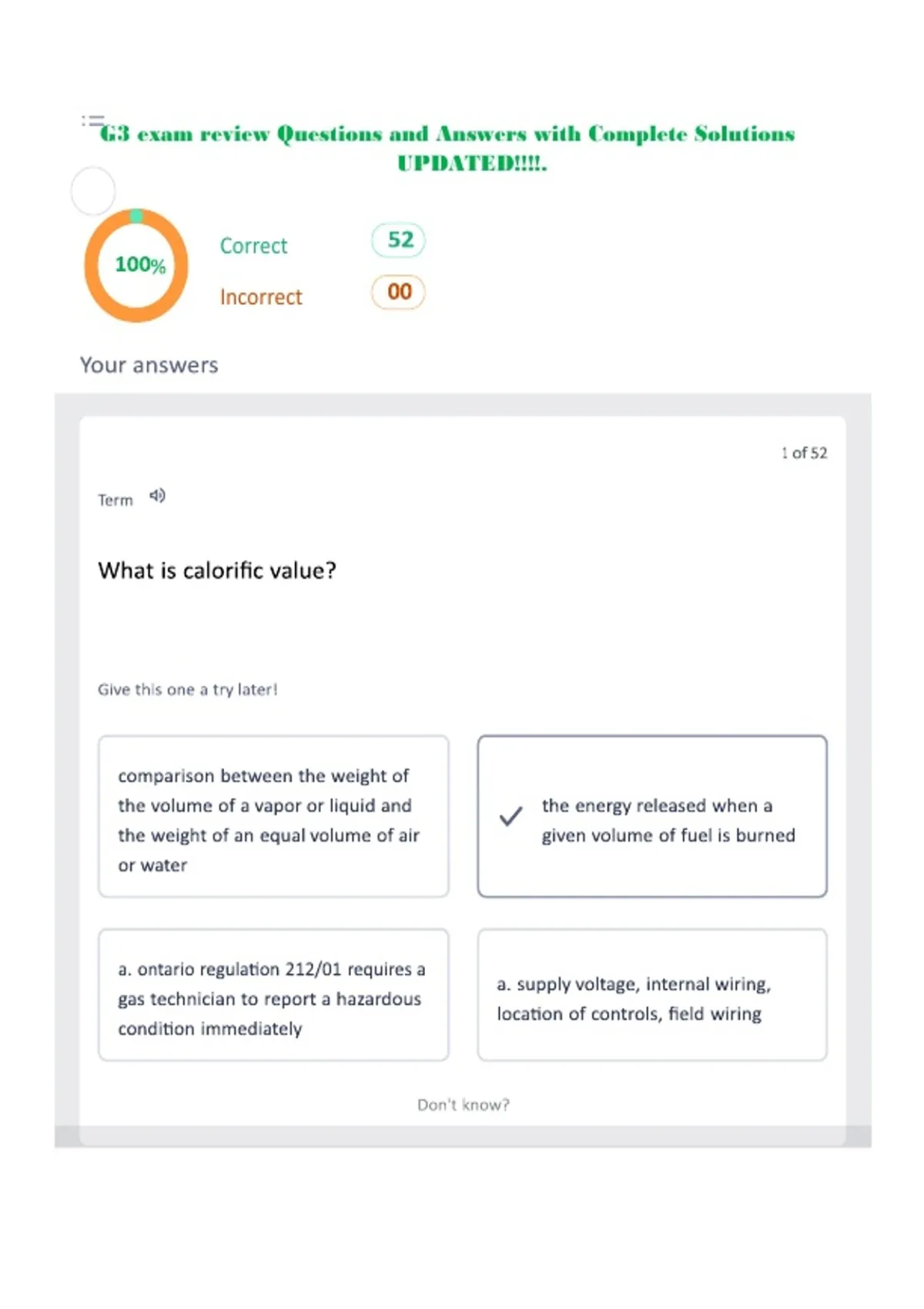Click the checkmark icon in the correct answer
The height and width of the screenshot is (1309, 924).
511,816
